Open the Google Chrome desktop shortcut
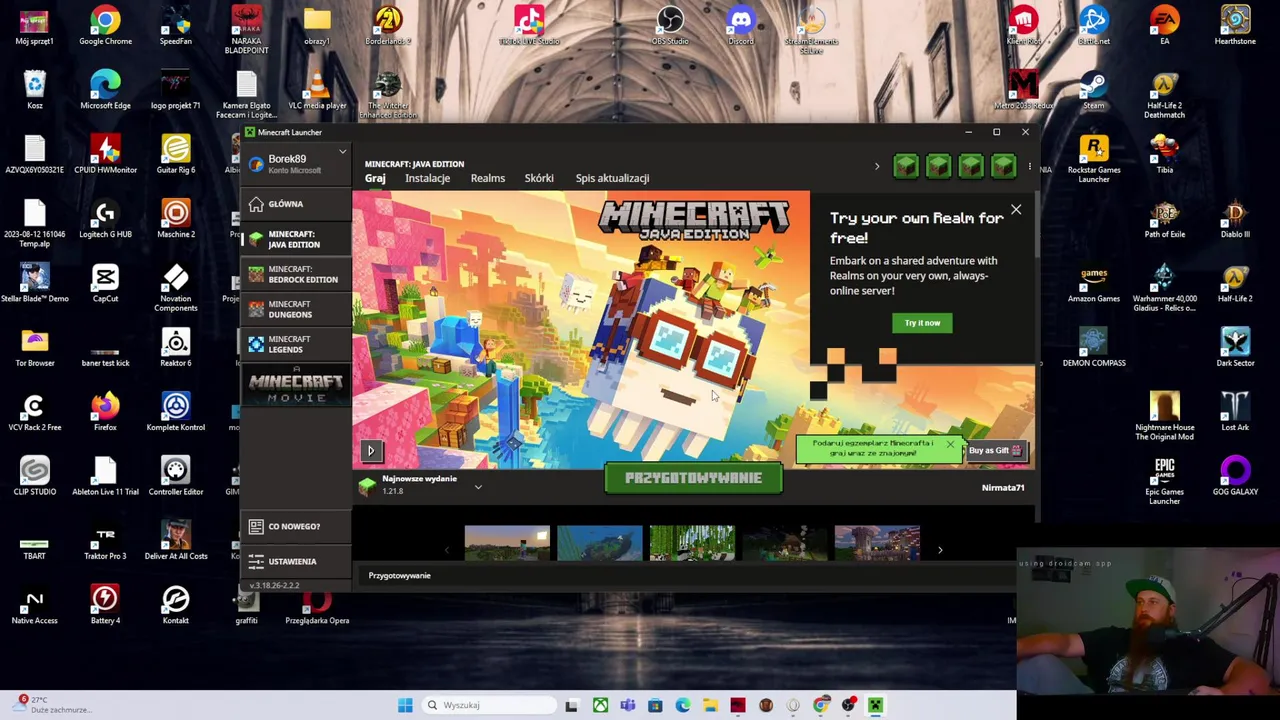This screenshot has height=720, width=1280. pyautogui.click(x=105, y=26)
